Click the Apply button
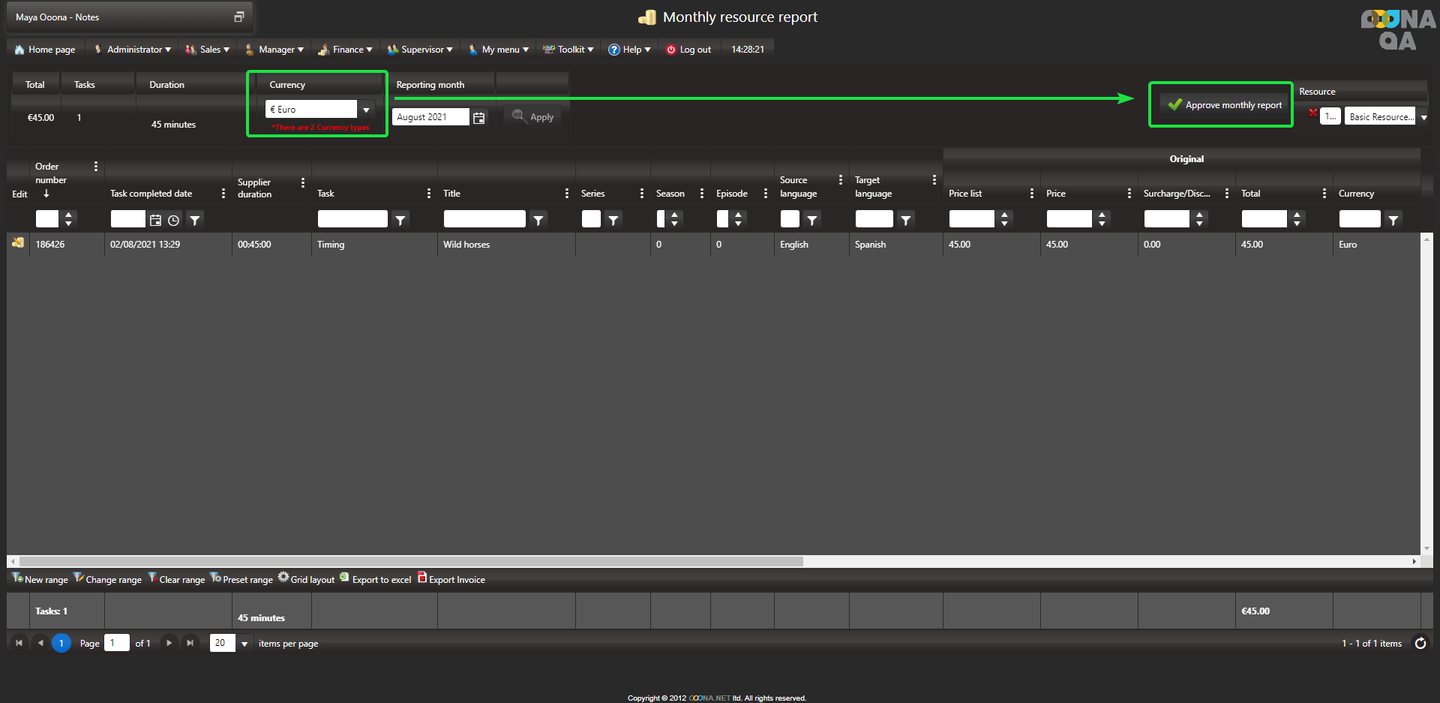1440x703 pixels. click(x=533, y=117)
